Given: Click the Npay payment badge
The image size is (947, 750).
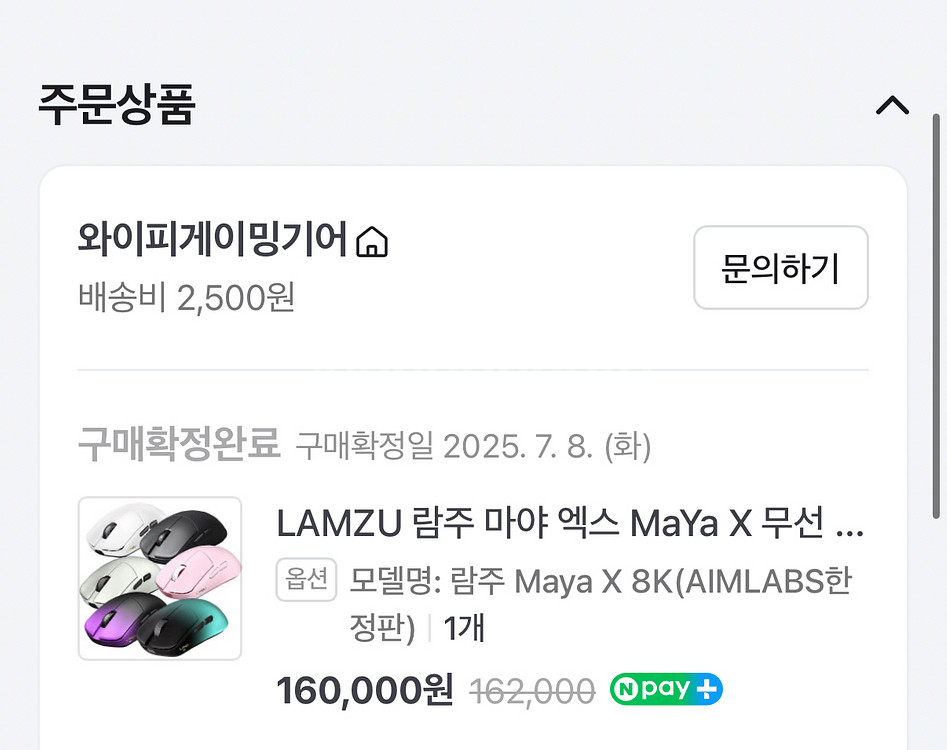Looking at the screenshot, I should coord(665,689).
